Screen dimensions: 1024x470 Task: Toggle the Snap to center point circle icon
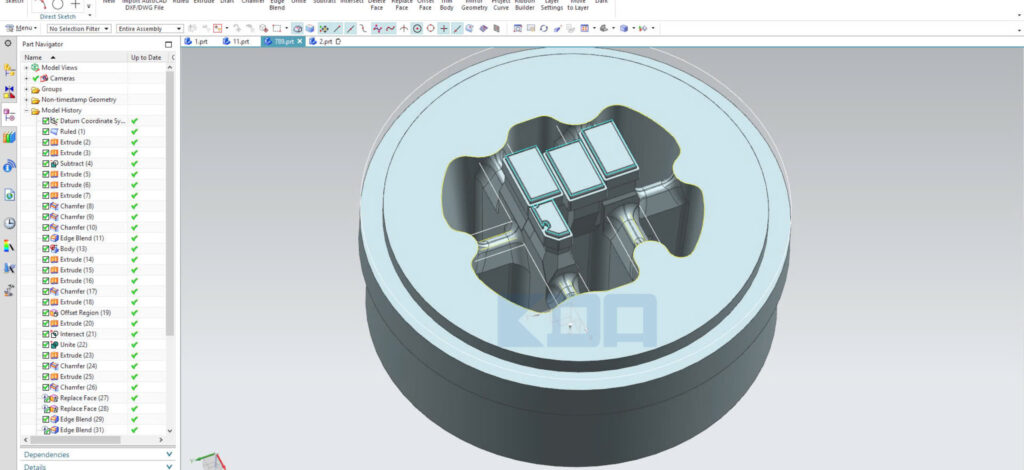click(417, 28)
